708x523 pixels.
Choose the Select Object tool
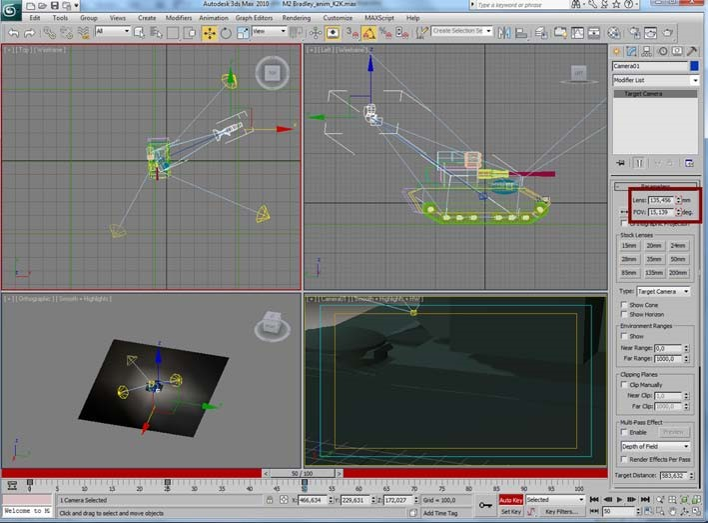tap(140, 33)
